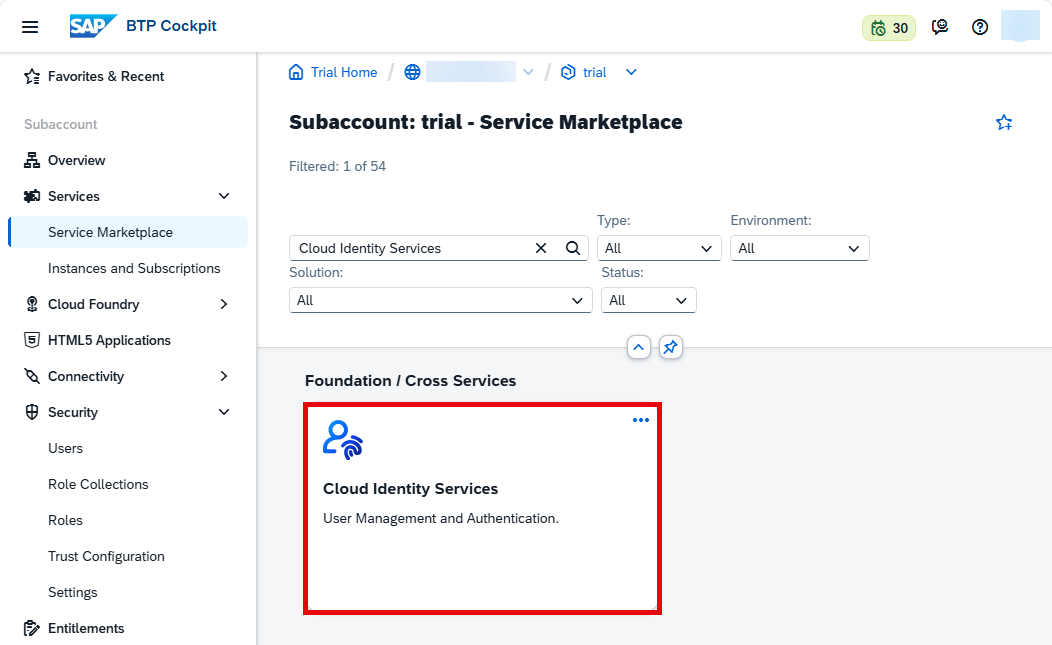Click the Filtered: 1 of 54 text
1052x645 pixels.
coord(337,166)
